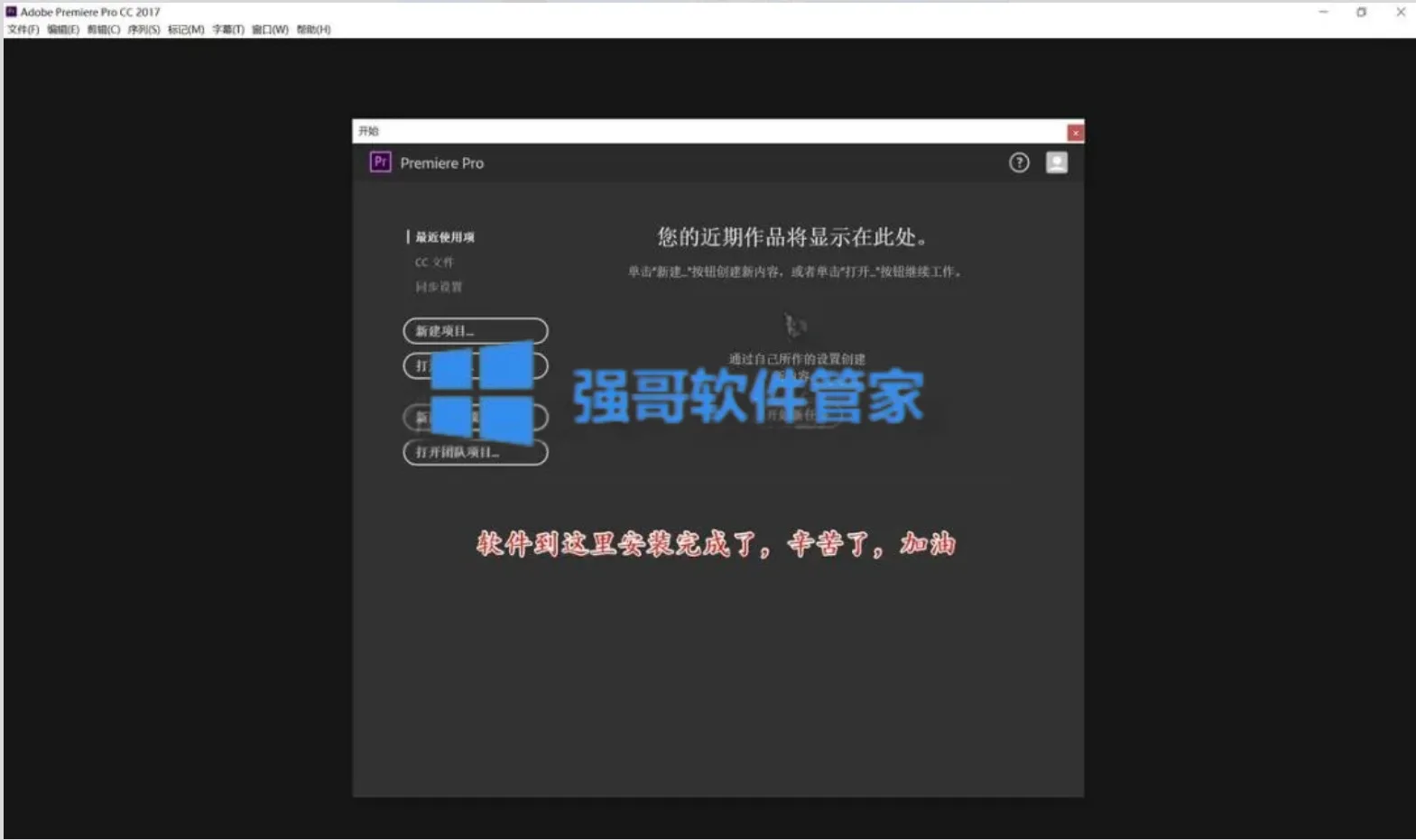Click the 打开团队项目... button
This screenshot has height=840, width=1416.
(476, 452)
